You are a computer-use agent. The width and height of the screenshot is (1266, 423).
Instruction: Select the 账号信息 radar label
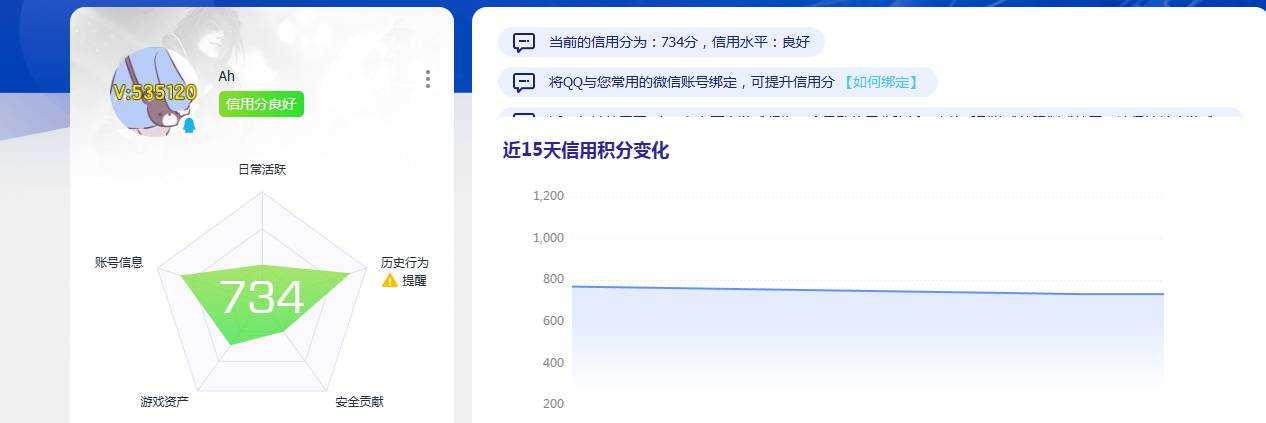point(119,263)
